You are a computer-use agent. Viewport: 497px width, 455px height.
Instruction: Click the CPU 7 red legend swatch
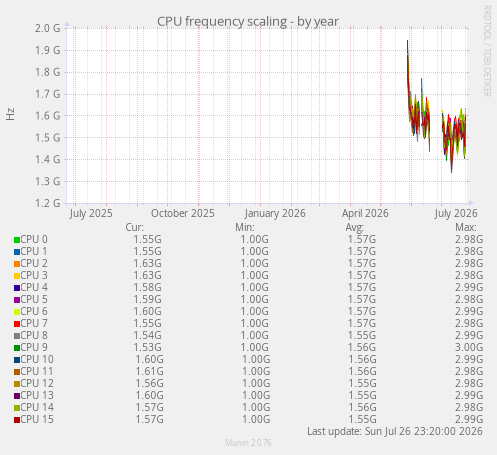click(17, 324)
